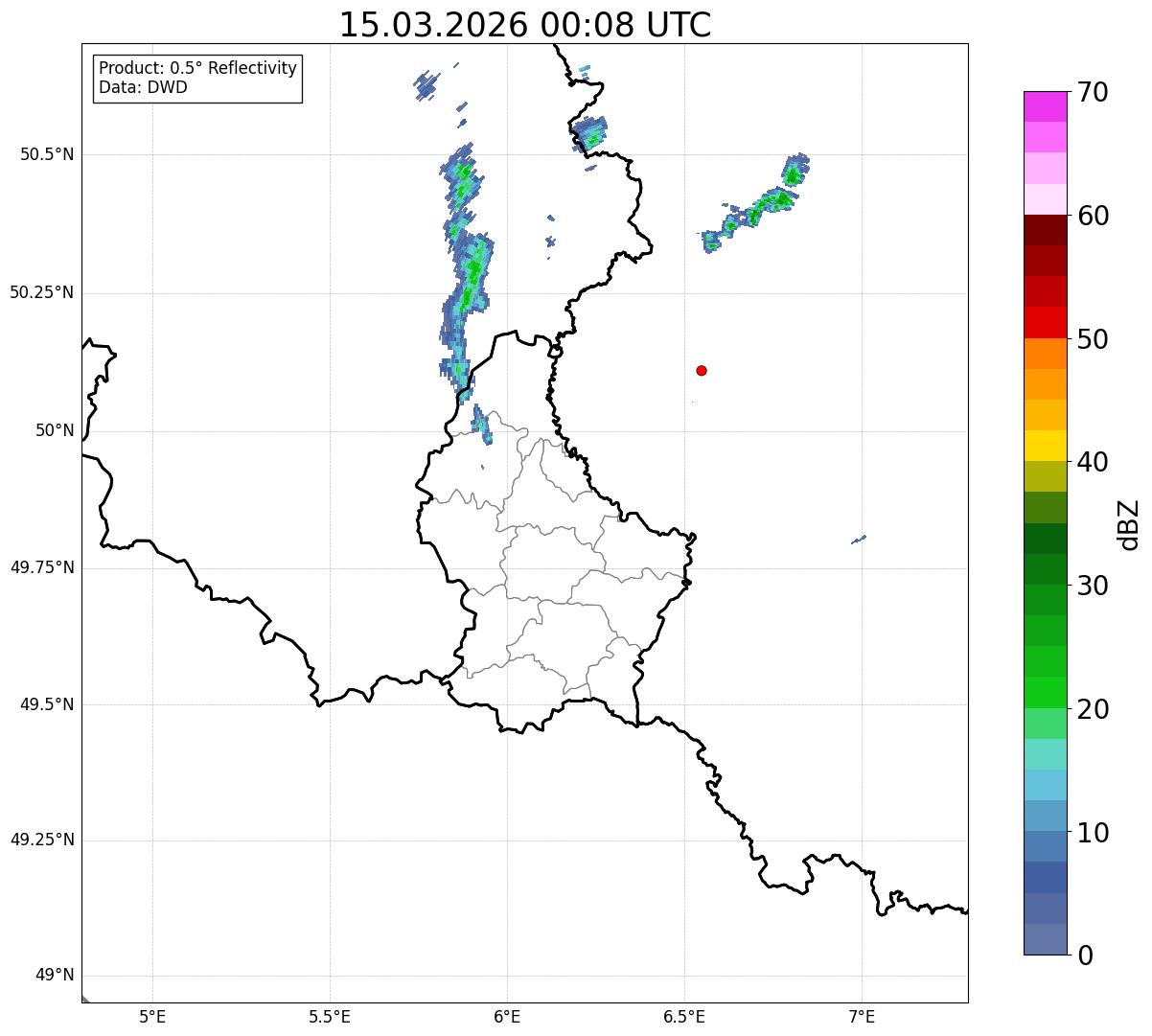
Task: Click the "dBZ" colorbar label
Action: (1129, 524)
